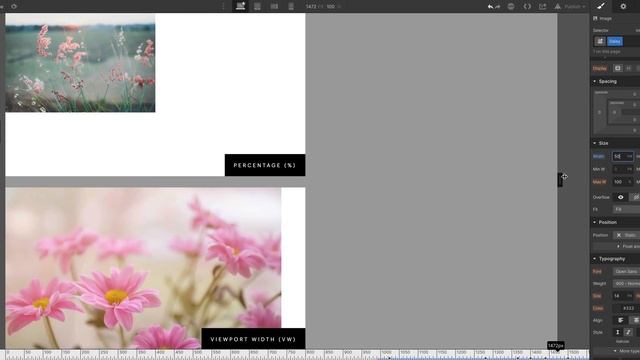The height and width of the screenshot is (360, 640).
Task: Click the Image element label icon
Action: point(595,18)
